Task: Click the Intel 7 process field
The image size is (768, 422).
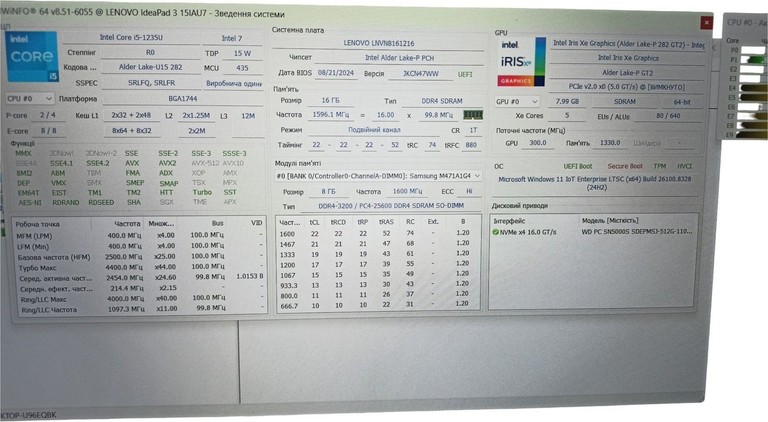Action: click(x=232, y=38)
